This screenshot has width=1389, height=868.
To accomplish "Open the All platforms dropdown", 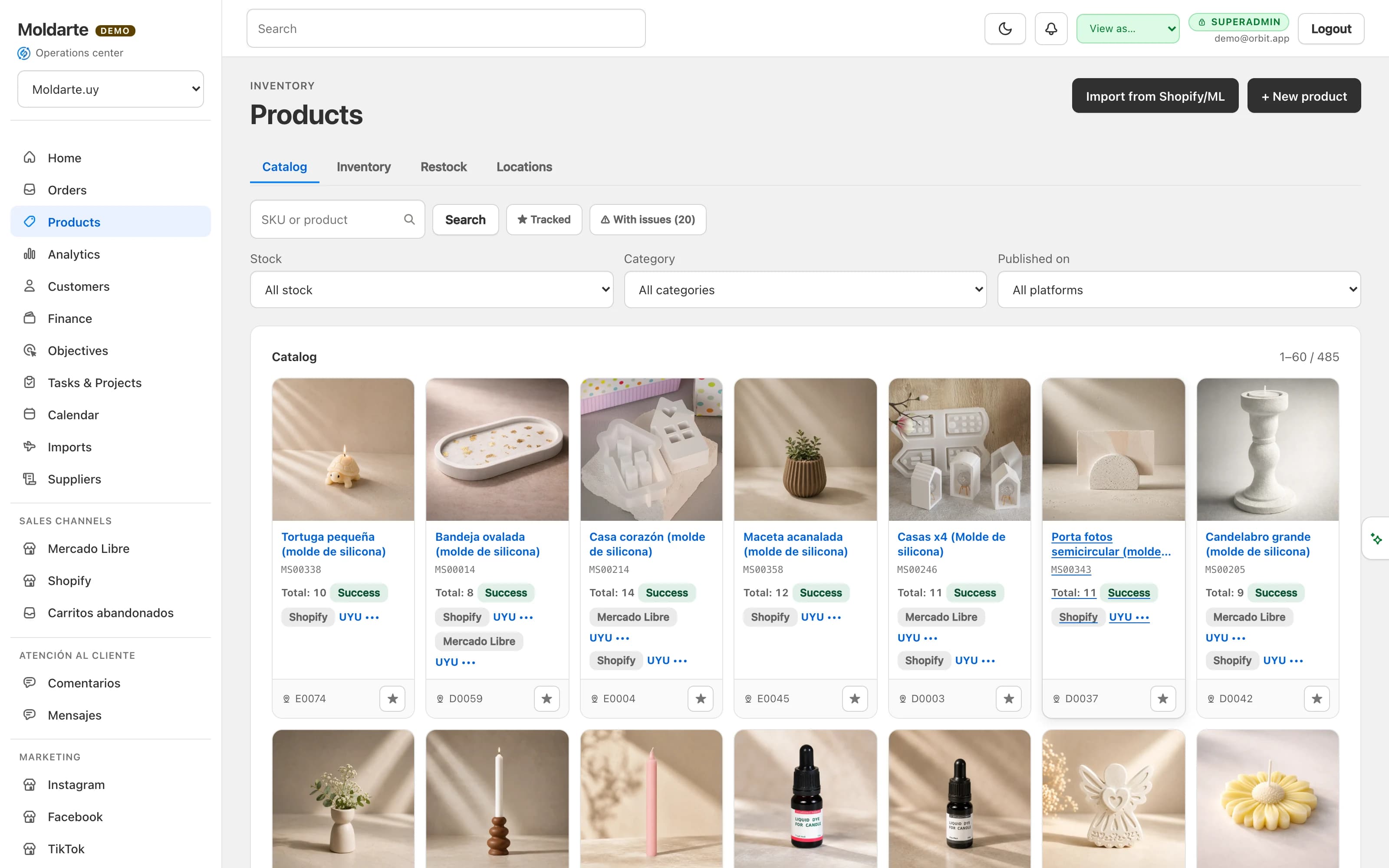I will pos(1179,289).
